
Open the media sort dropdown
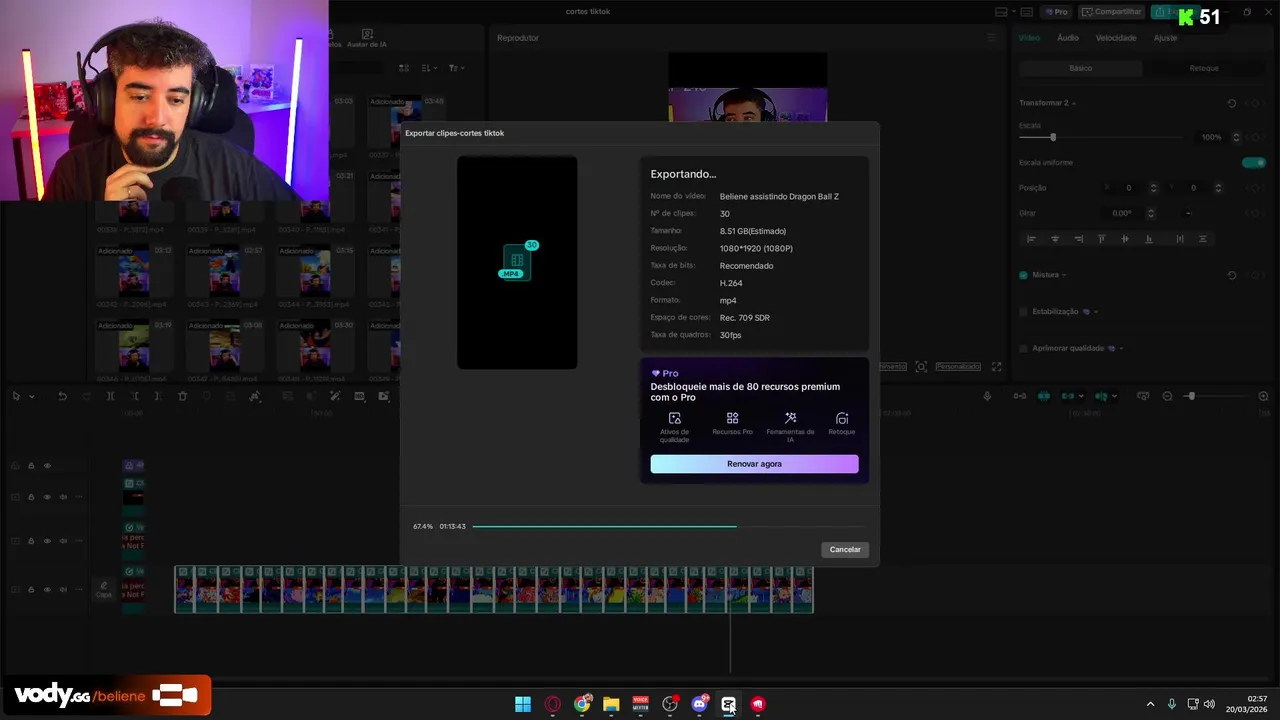tap(429, 68)
